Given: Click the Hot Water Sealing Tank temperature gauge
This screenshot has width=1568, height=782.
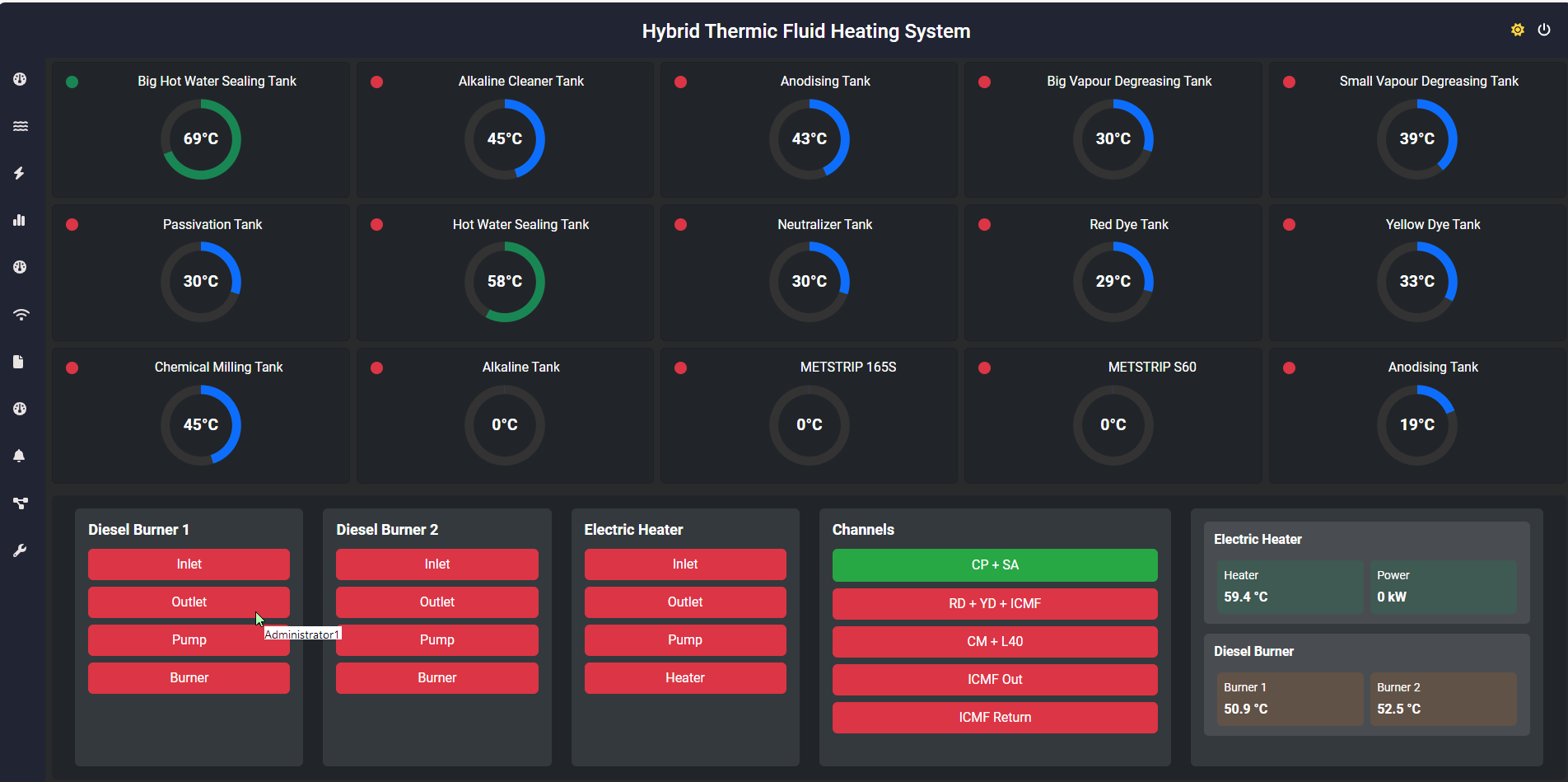Looking at the screenshot, I should (504, 281).
